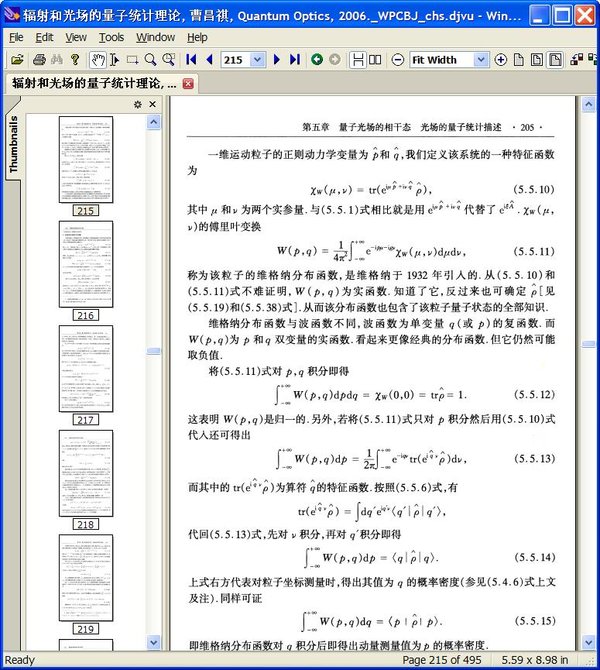600x670 pixels.
Task: Maximize the WinDjView window
Action: [x=562, y=15]
